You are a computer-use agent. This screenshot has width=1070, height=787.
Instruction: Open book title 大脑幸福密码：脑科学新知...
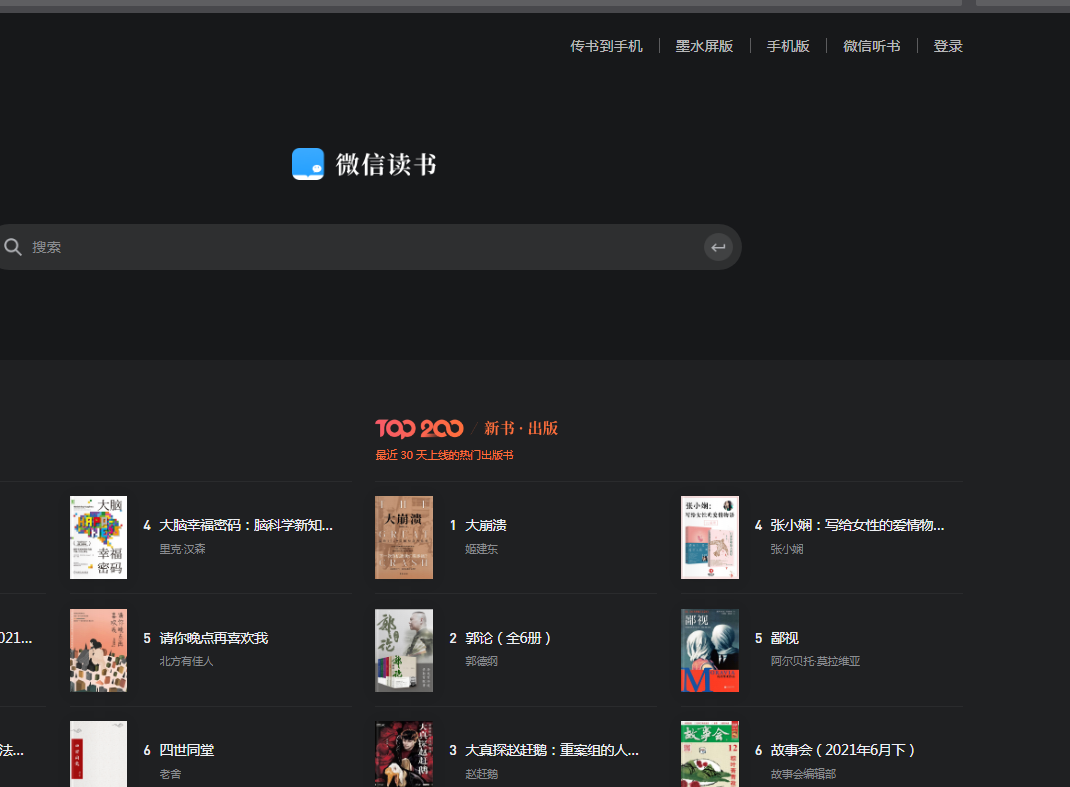tap(246, 525)
